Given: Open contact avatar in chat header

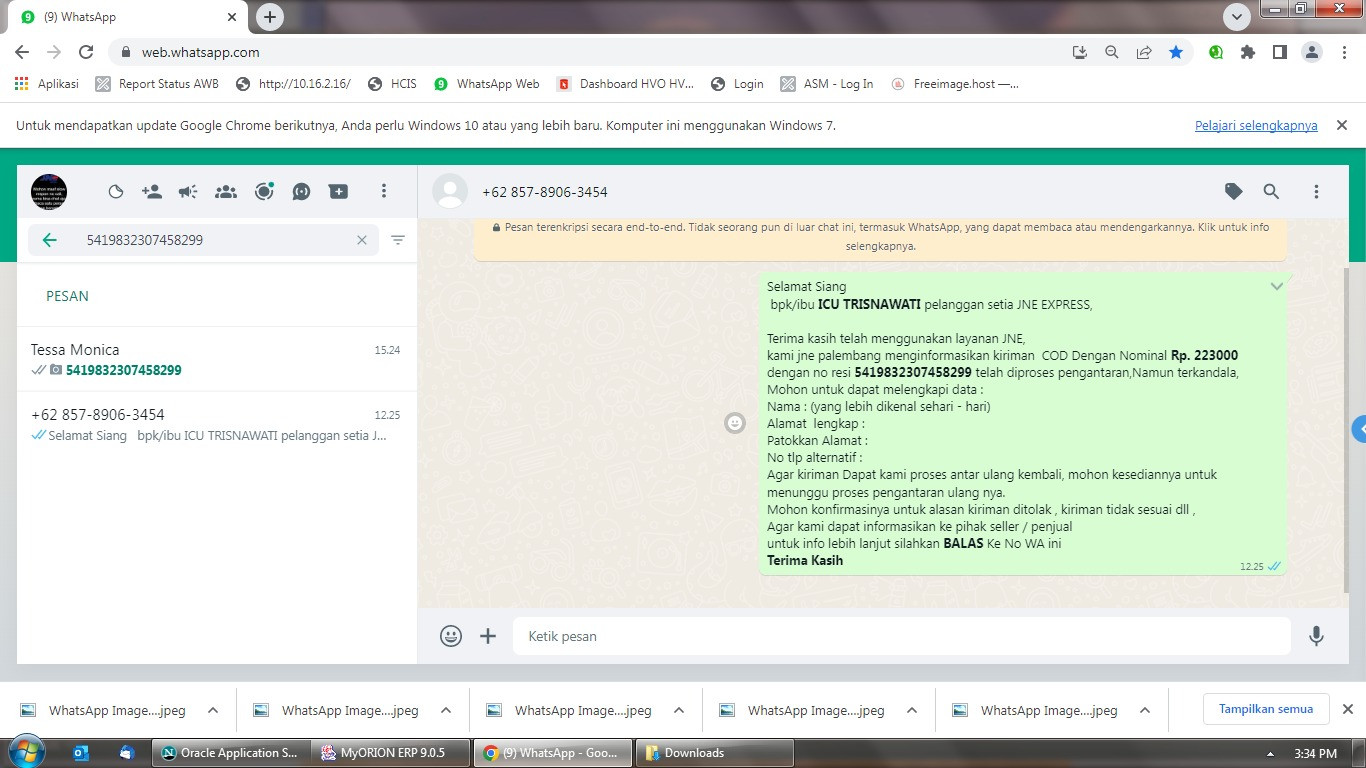Looking at the screenshot, I should 450,191.
